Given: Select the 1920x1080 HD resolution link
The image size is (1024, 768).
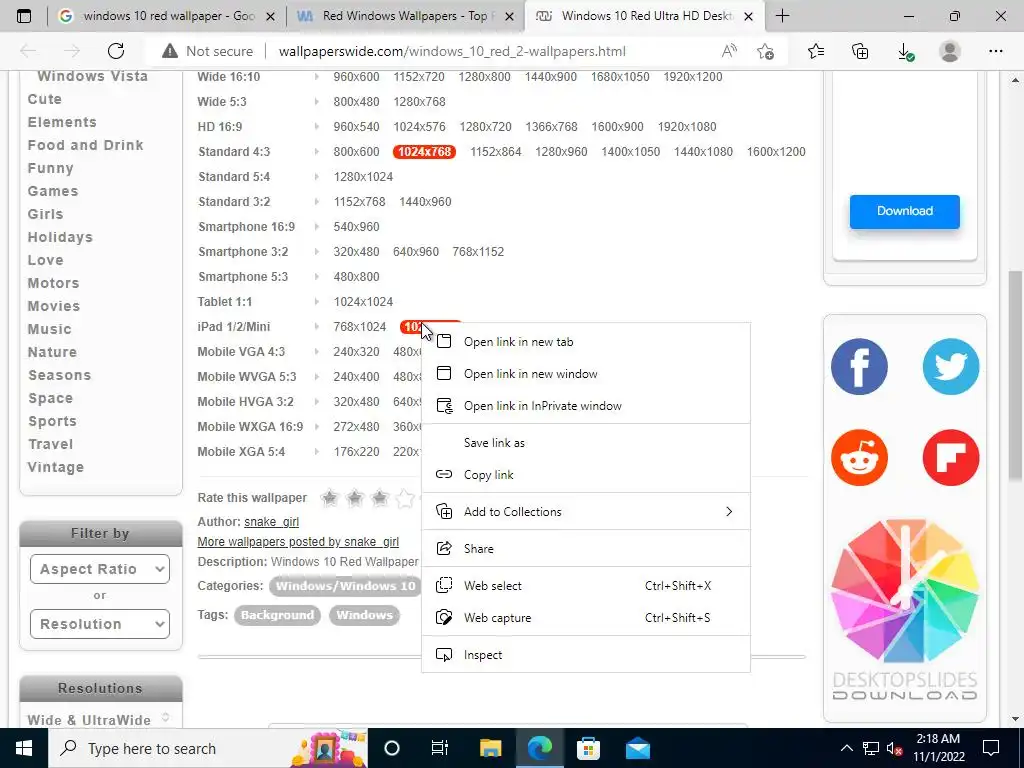Looking at the screenshot, I should [687, 127].
